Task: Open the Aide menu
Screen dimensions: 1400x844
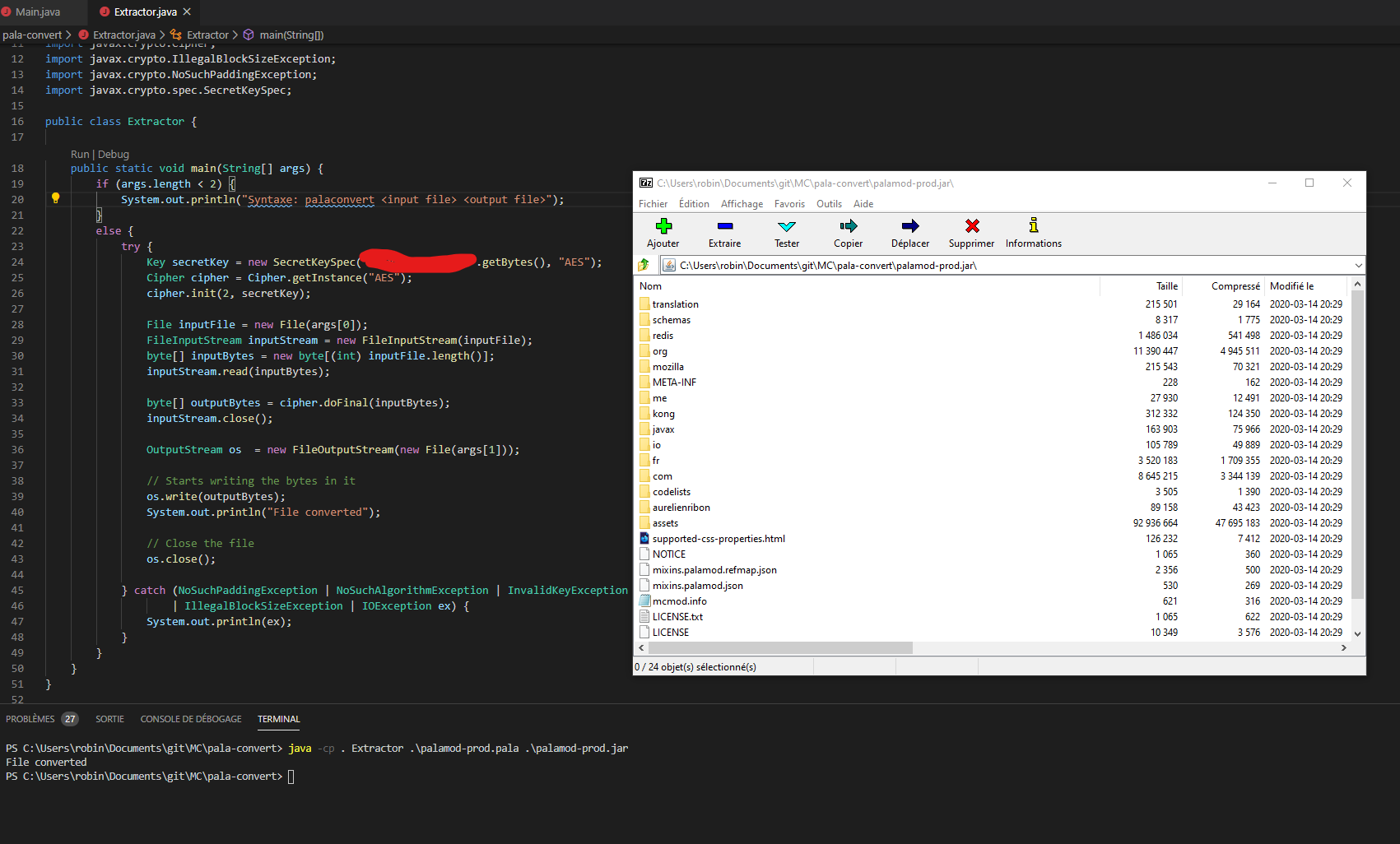Action: click(x=863, y=204)
